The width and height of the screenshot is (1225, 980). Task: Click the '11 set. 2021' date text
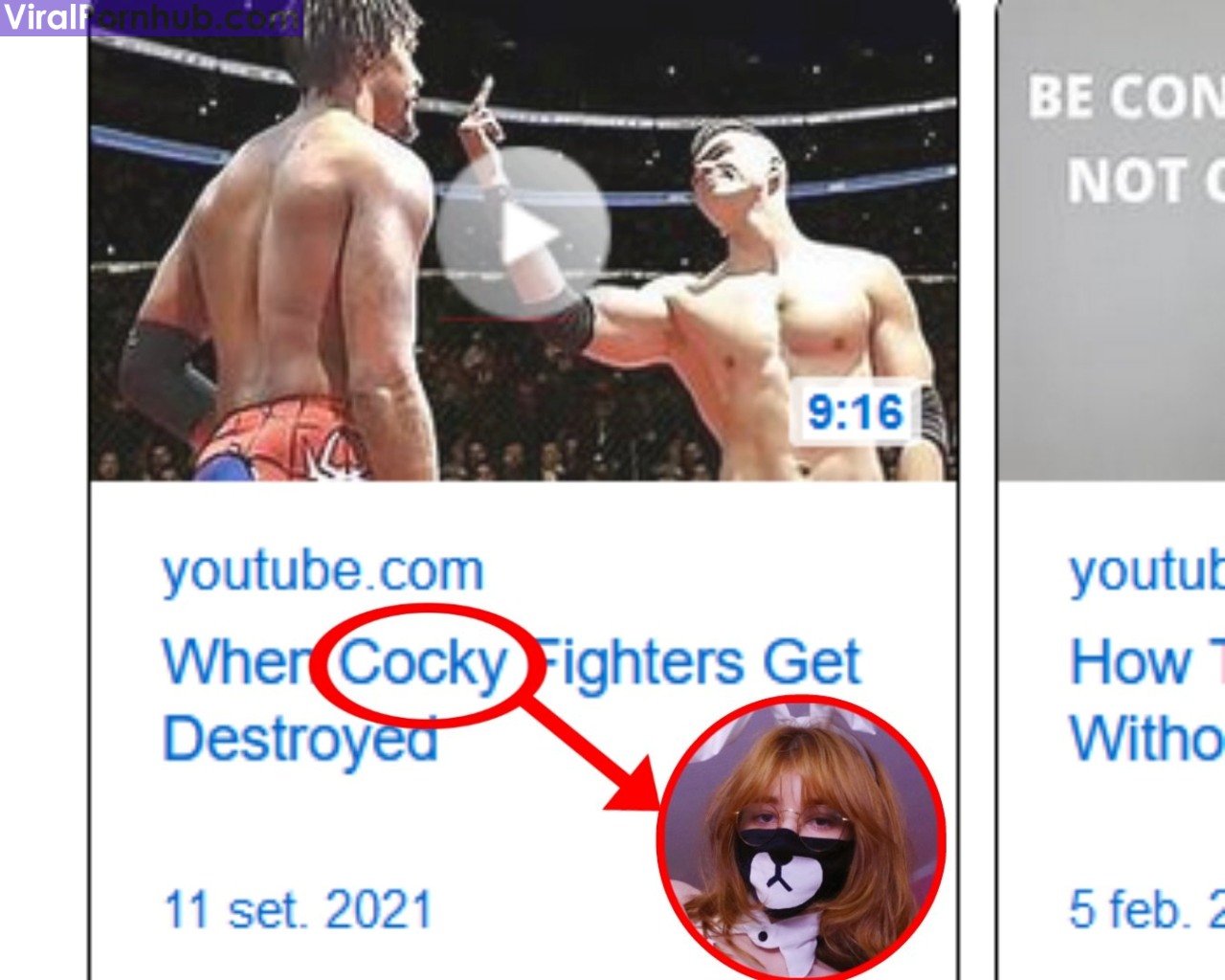pos(299,909)
